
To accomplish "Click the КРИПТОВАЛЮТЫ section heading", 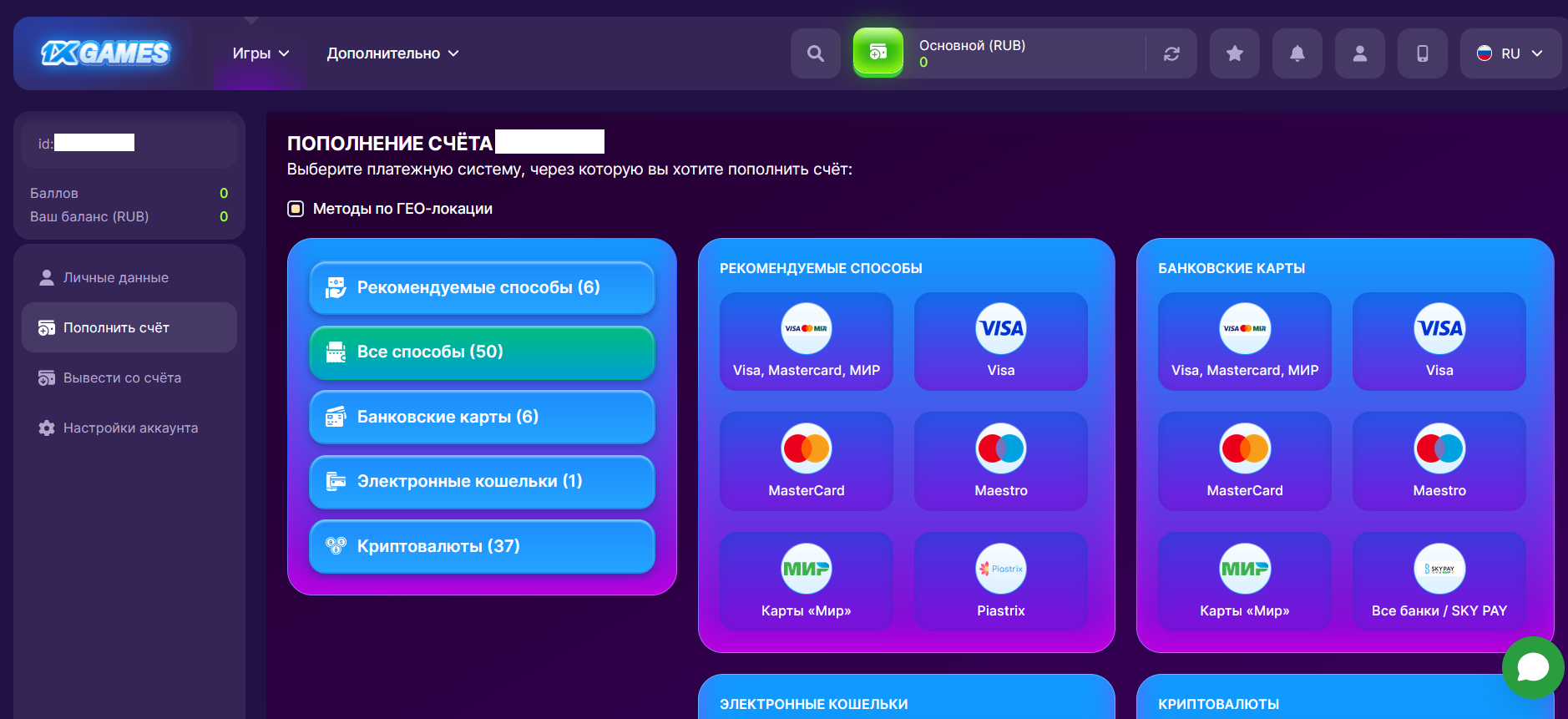I will 1218,704.
